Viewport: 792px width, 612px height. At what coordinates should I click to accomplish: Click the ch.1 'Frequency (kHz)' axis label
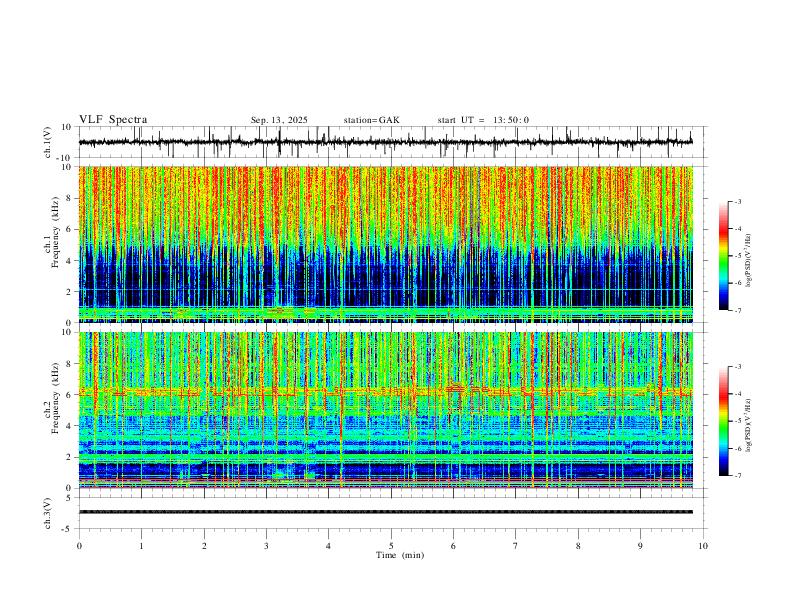[55, 232]
